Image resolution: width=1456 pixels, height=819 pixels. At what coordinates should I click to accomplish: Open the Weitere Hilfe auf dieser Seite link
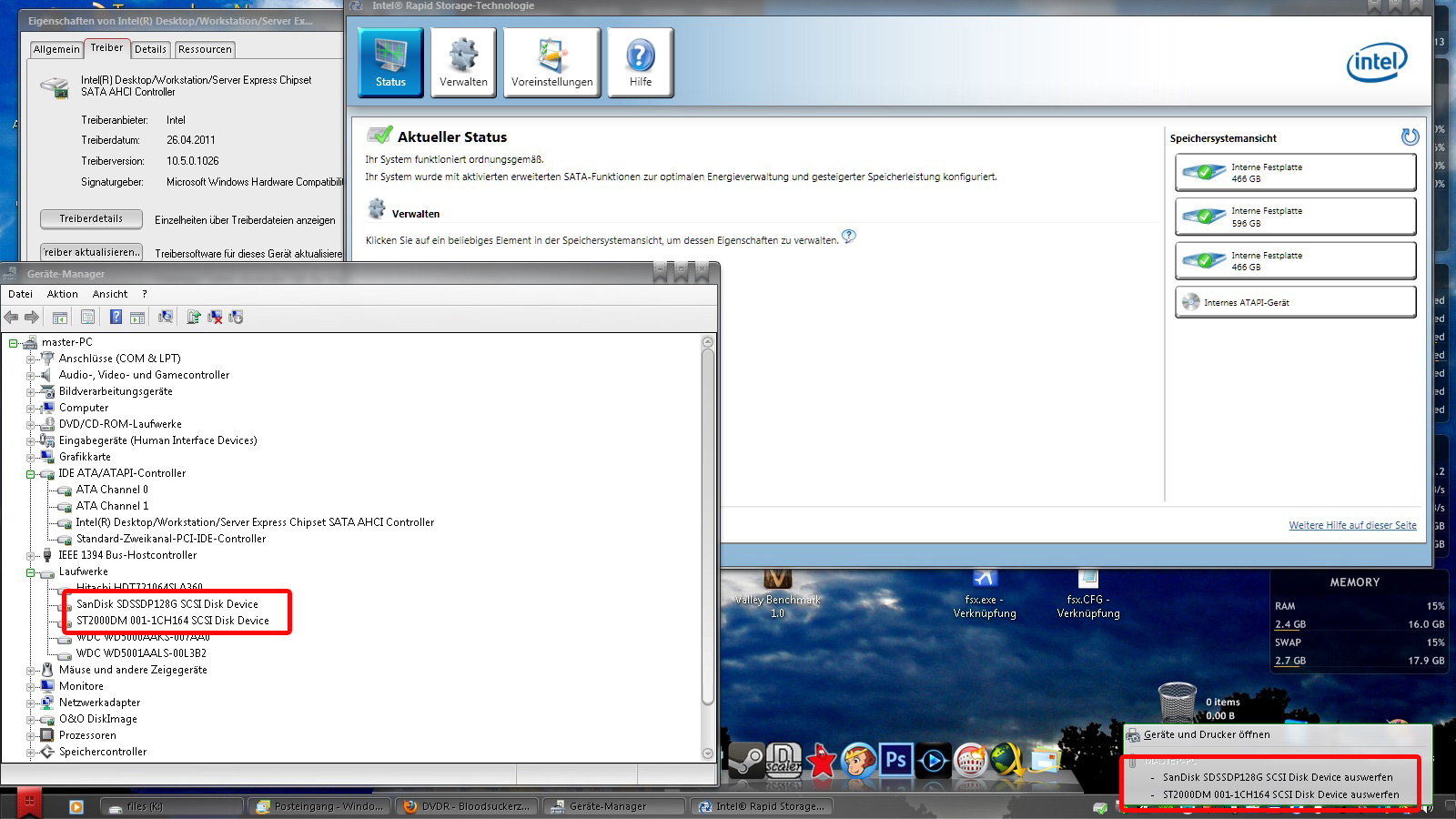point(1352,525)
